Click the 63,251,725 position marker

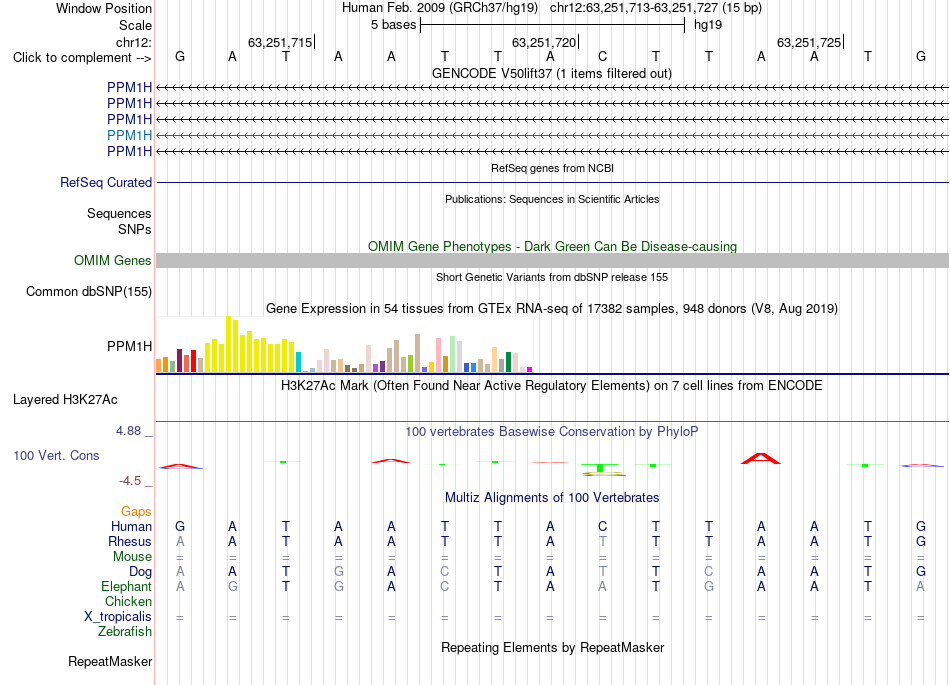(x=809, y=42)
